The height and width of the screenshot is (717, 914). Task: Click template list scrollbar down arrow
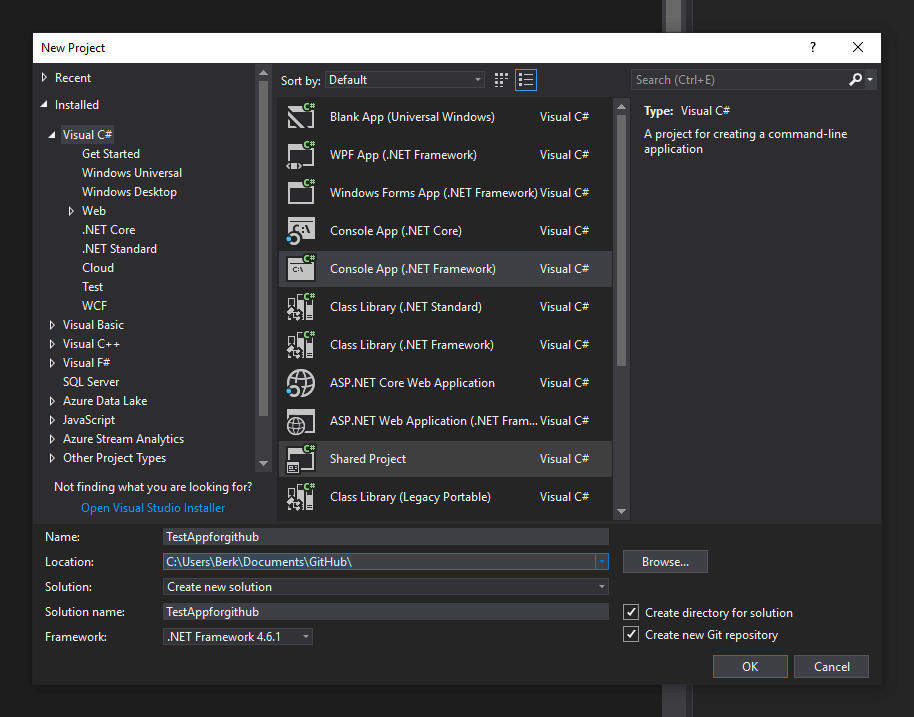(621, 511)
